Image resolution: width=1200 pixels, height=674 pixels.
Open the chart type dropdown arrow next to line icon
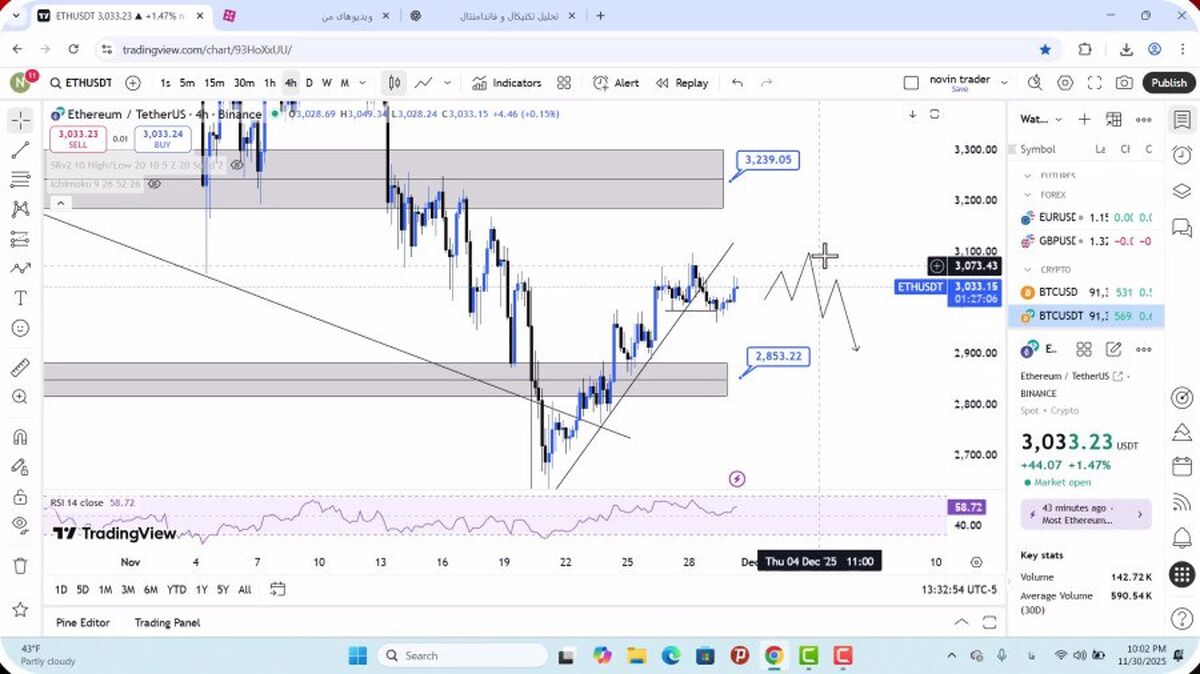point(447,83)
